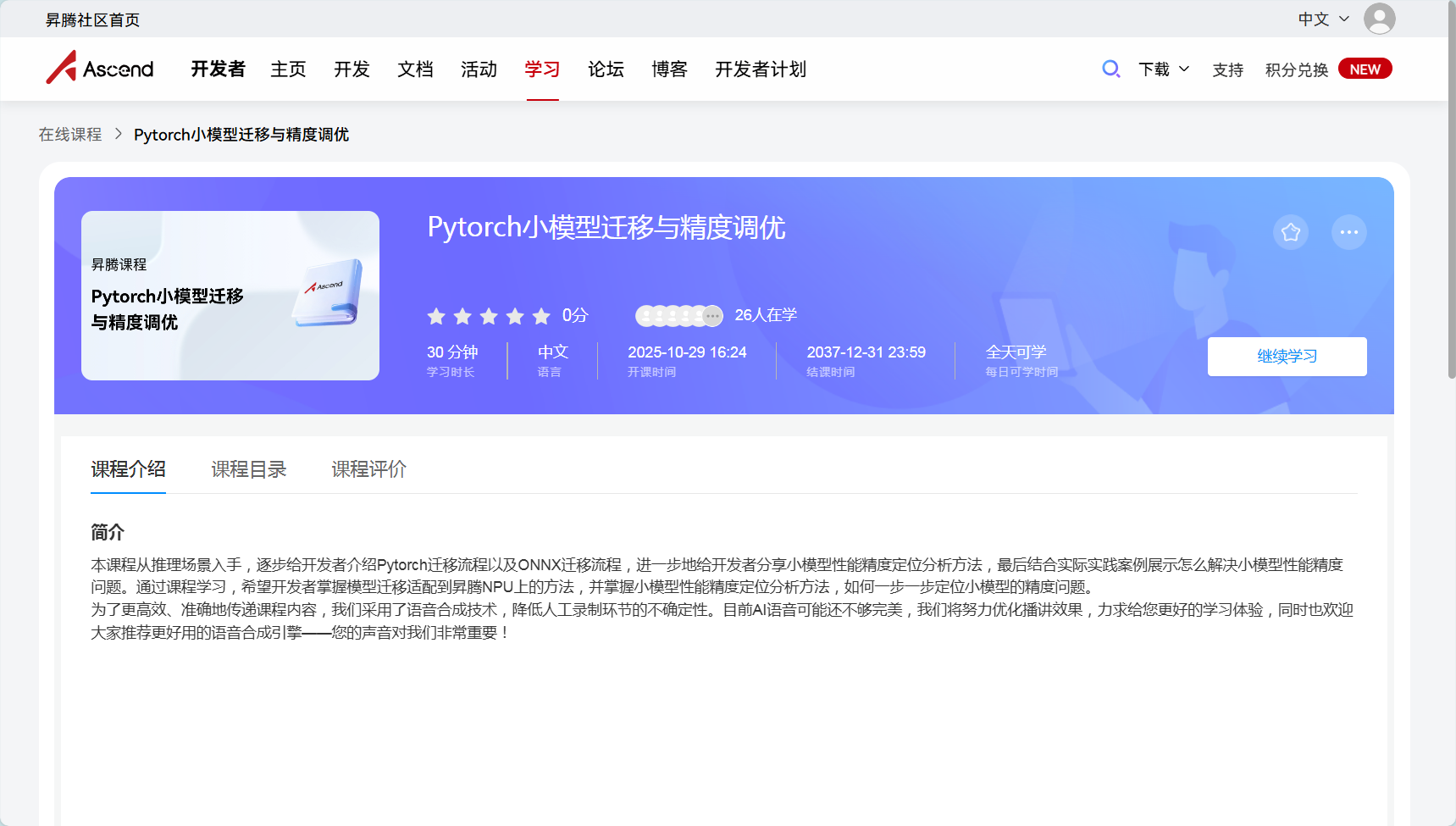This screenshot has height=826, width=1456.
Task: Expand the 下载 download dropdown
Action: (x=1164, y=69)
